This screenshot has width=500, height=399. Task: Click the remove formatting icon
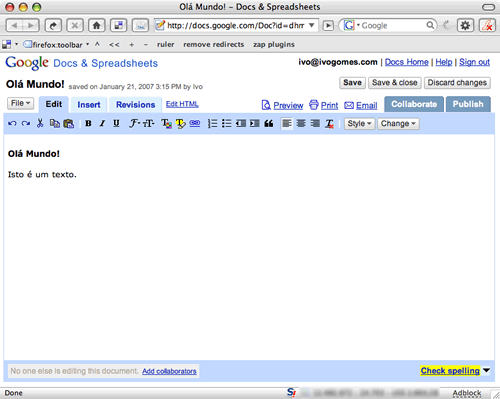(329, 124)
